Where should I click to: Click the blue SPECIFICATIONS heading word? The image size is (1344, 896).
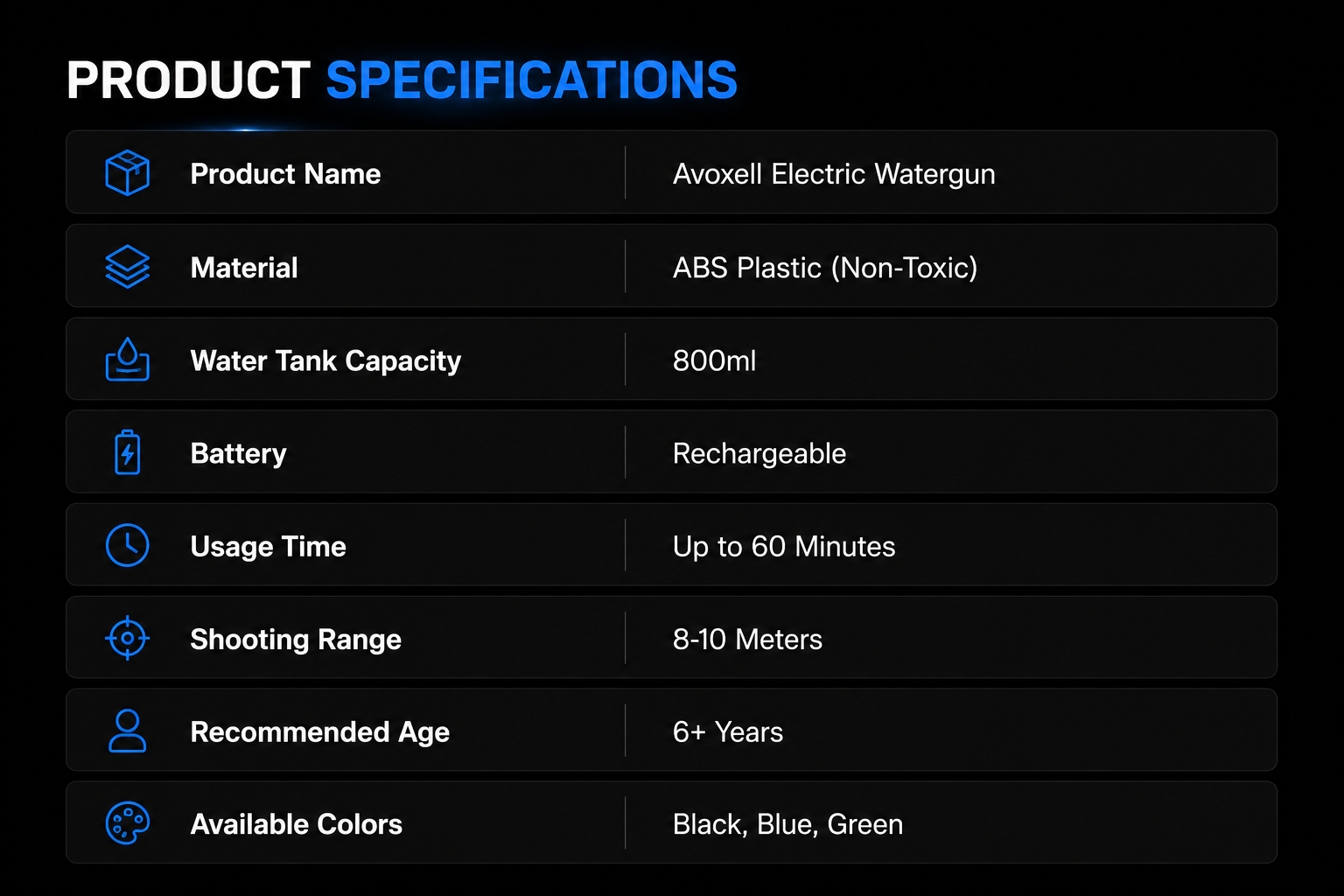coord(532,80)
